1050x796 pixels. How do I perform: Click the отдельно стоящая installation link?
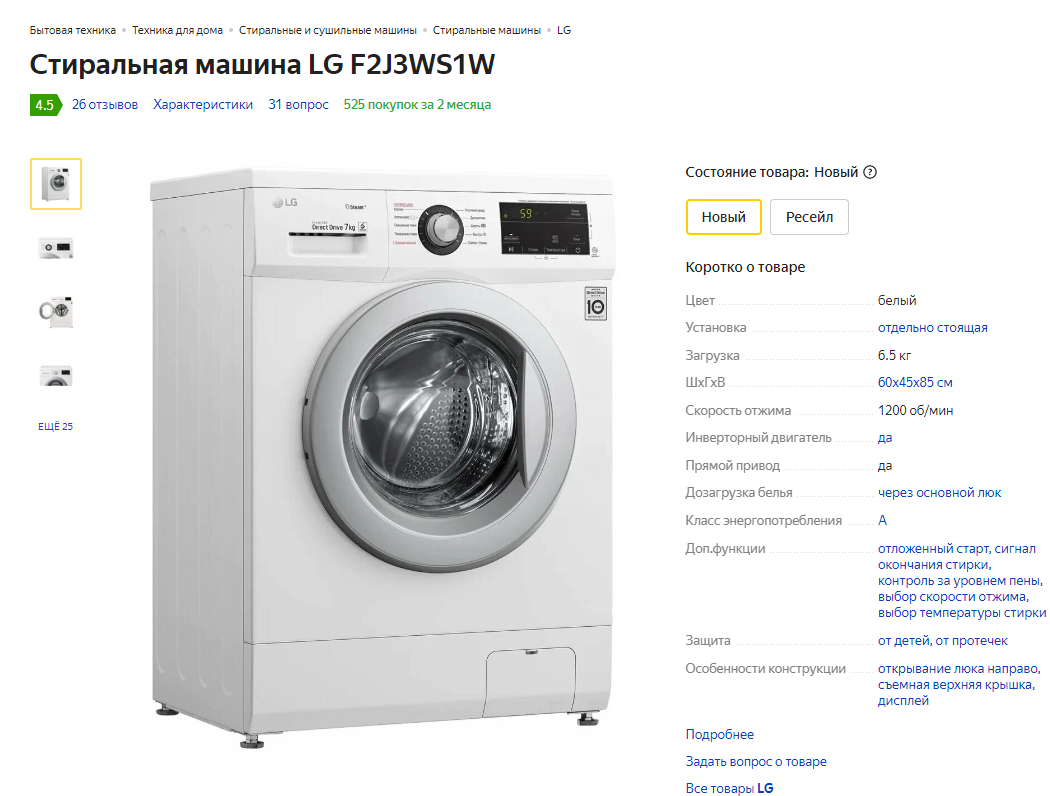coord(932,327)
